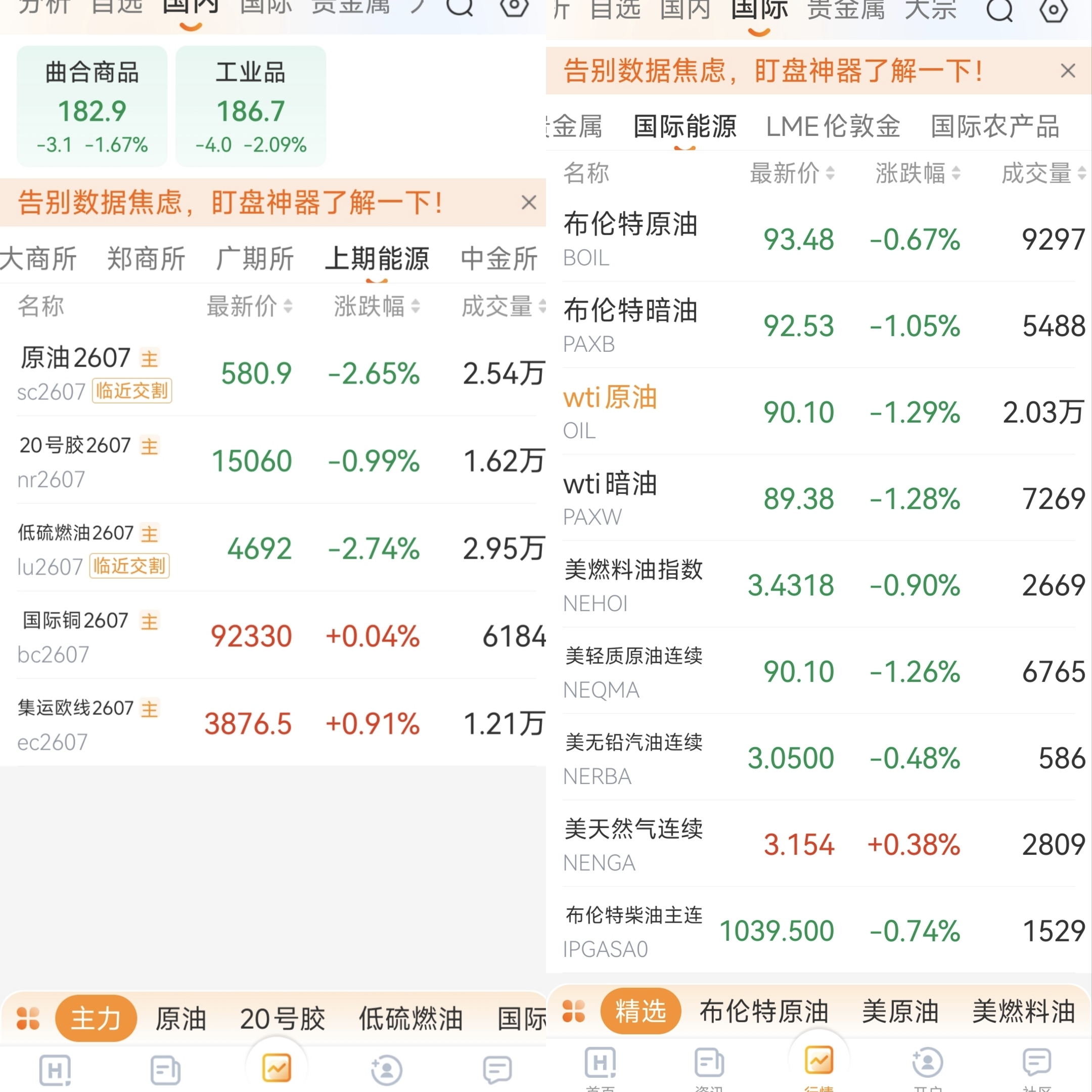Select 20号胶 filter in bottom bar
The image size is (1092, 1092).
[x=283, y=1019]
